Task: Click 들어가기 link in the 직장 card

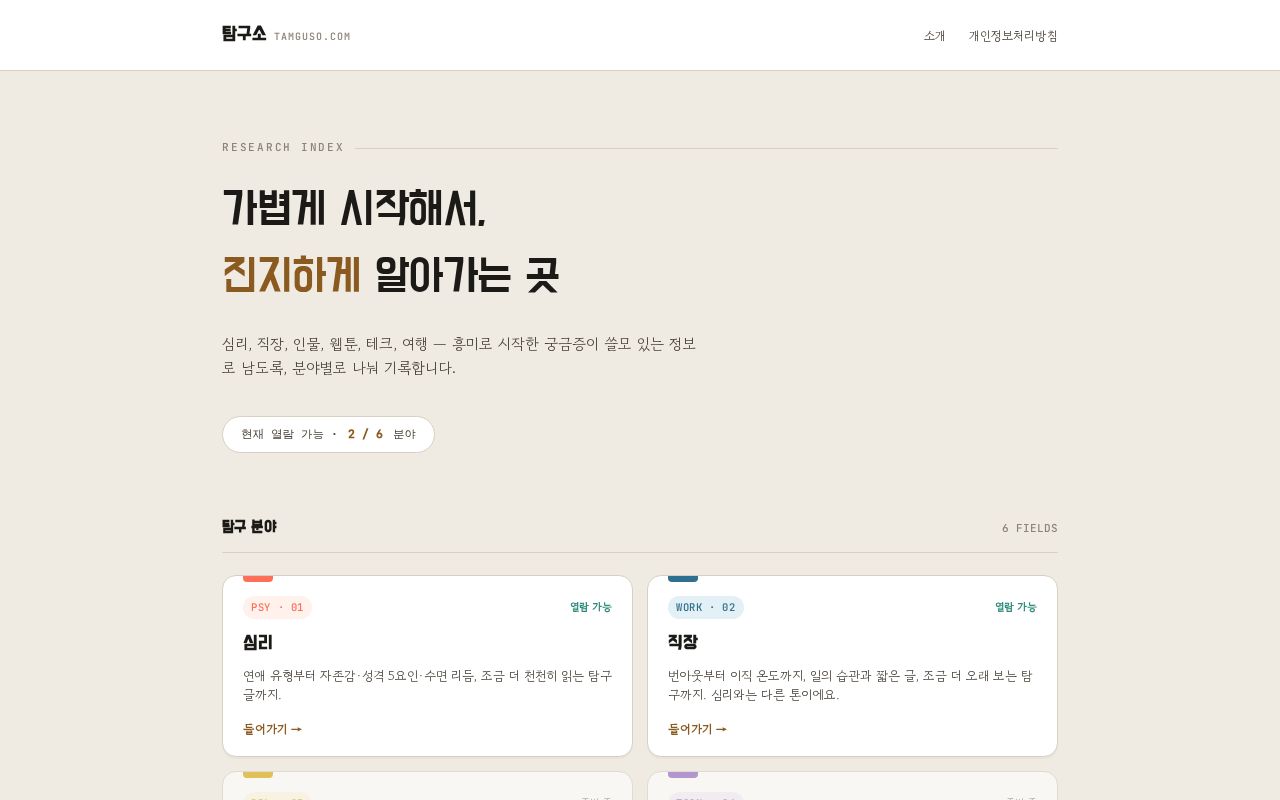Action: click(x=697, y=729)
